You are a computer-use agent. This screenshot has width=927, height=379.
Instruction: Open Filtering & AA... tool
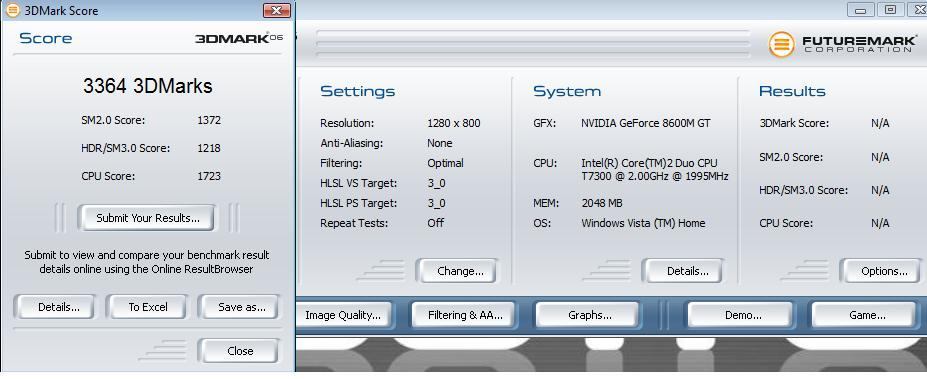pyautogui.click(x=464, y=315)
